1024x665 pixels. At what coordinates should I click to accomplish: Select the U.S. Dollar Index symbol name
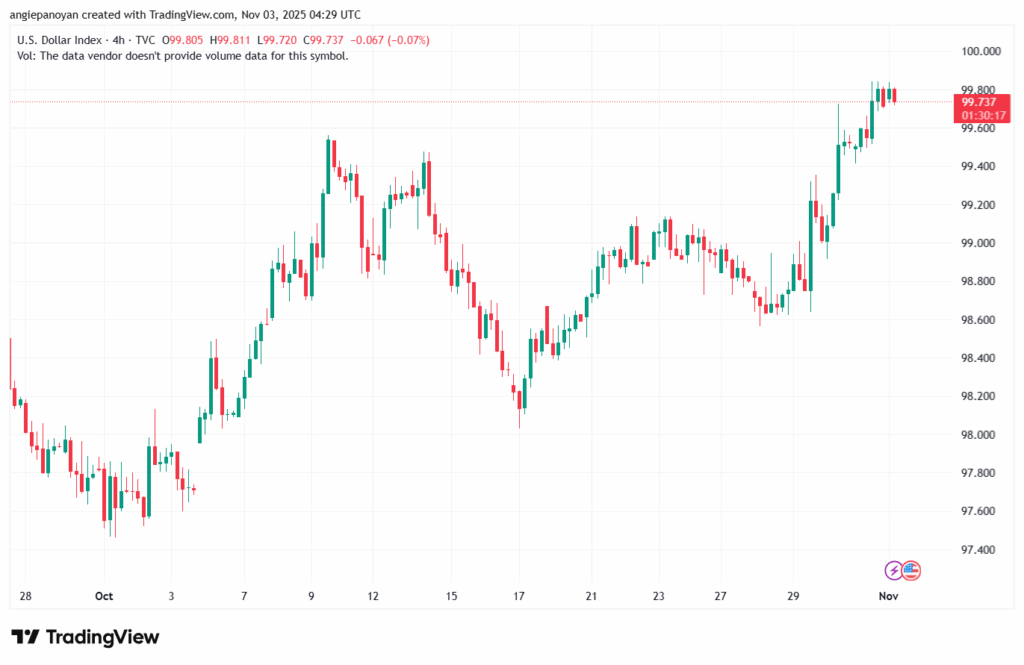[60, 39]
